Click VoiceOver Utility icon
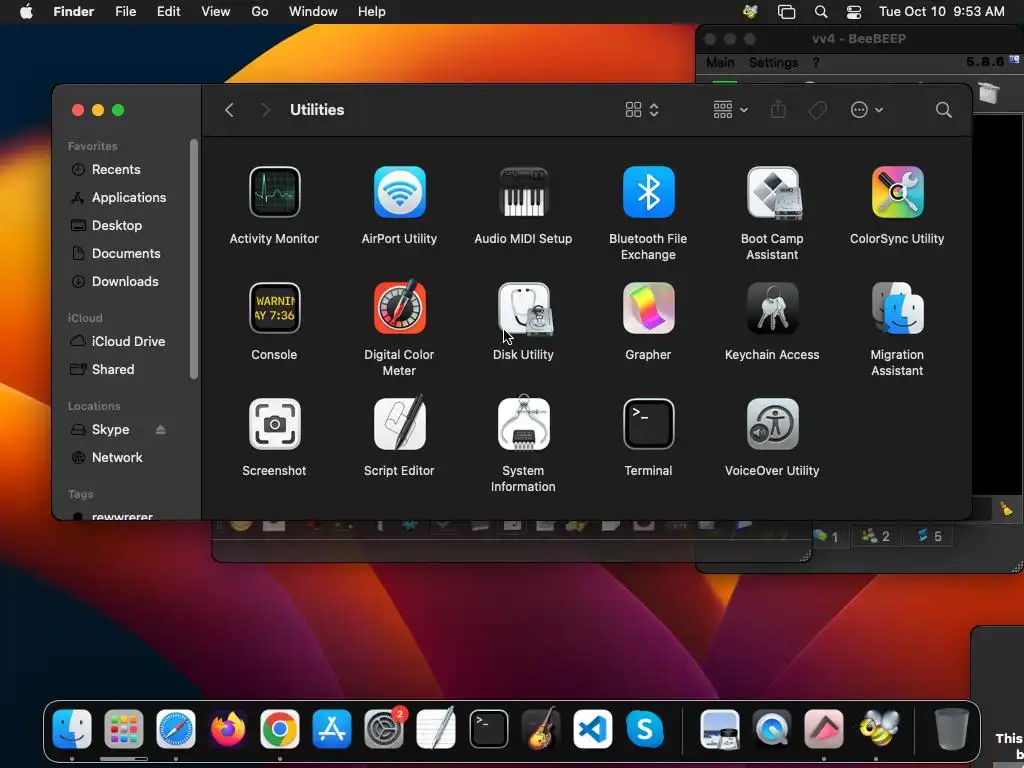Image resolution: width=1024 pixels, height=768 pixels. click(773, 424)
